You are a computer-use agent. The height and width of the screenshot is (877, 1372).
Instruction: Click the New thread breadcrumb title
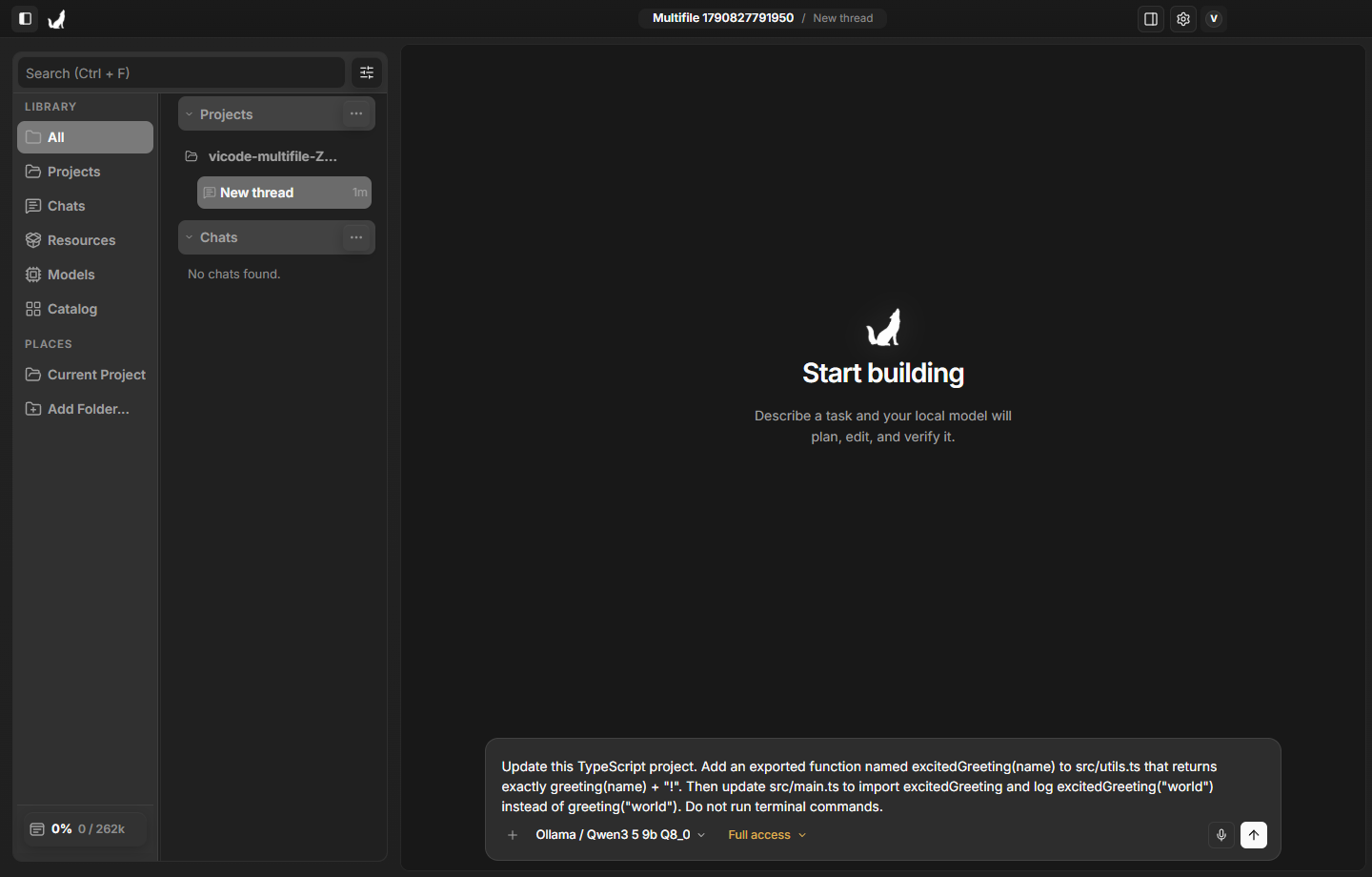pos(842,18)
